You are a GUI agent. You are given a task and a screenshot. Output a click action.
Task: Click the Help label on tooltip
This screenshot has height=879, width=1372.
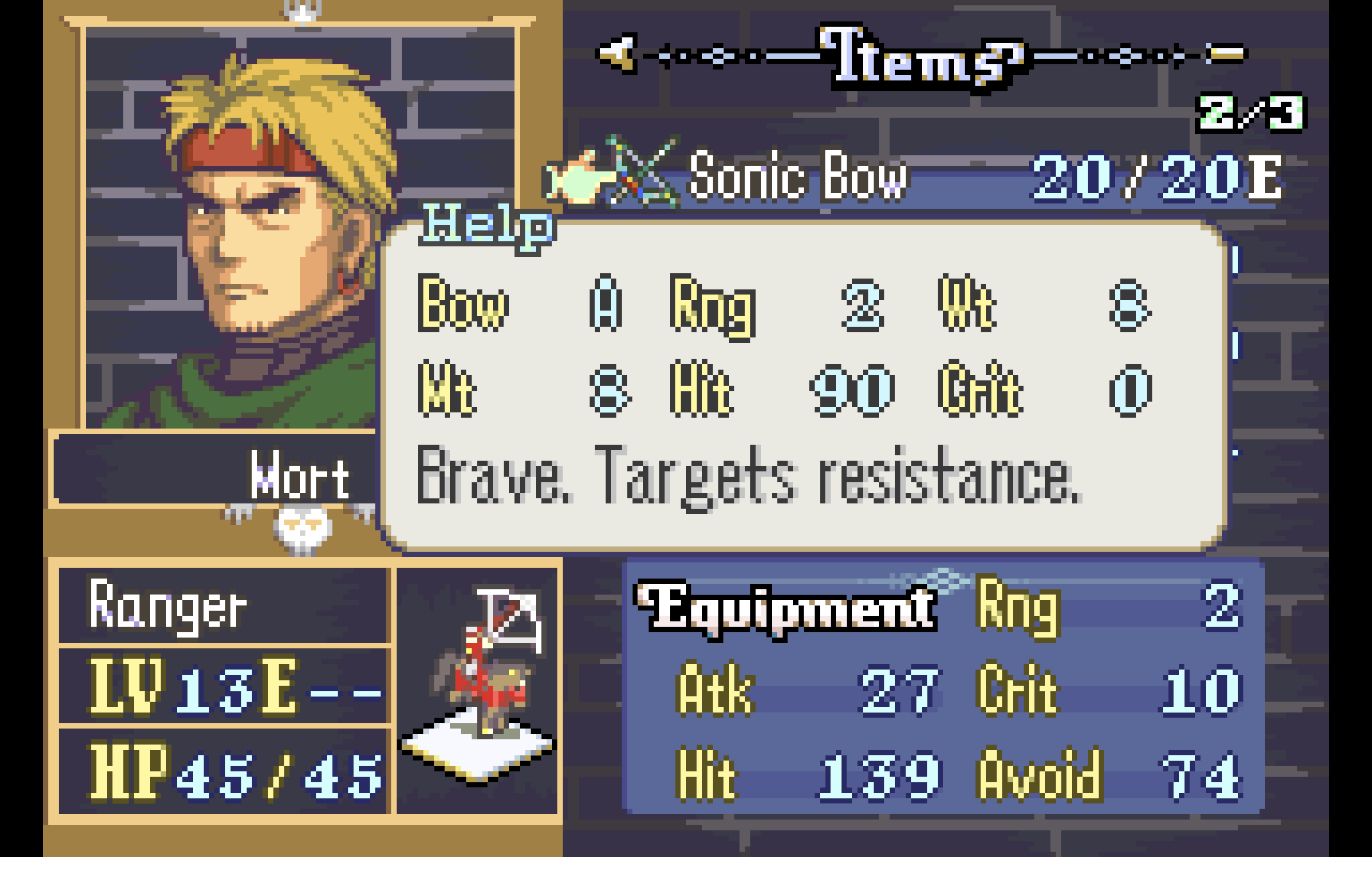point(487,228)
